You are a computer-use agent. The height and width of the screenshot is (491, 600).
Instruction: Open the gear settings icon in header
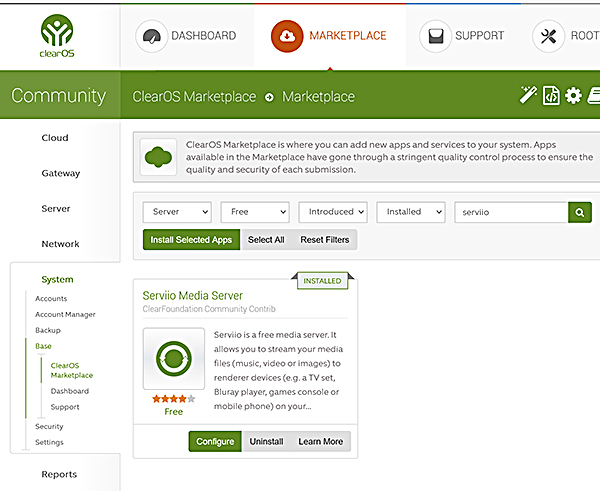point(573,95)
